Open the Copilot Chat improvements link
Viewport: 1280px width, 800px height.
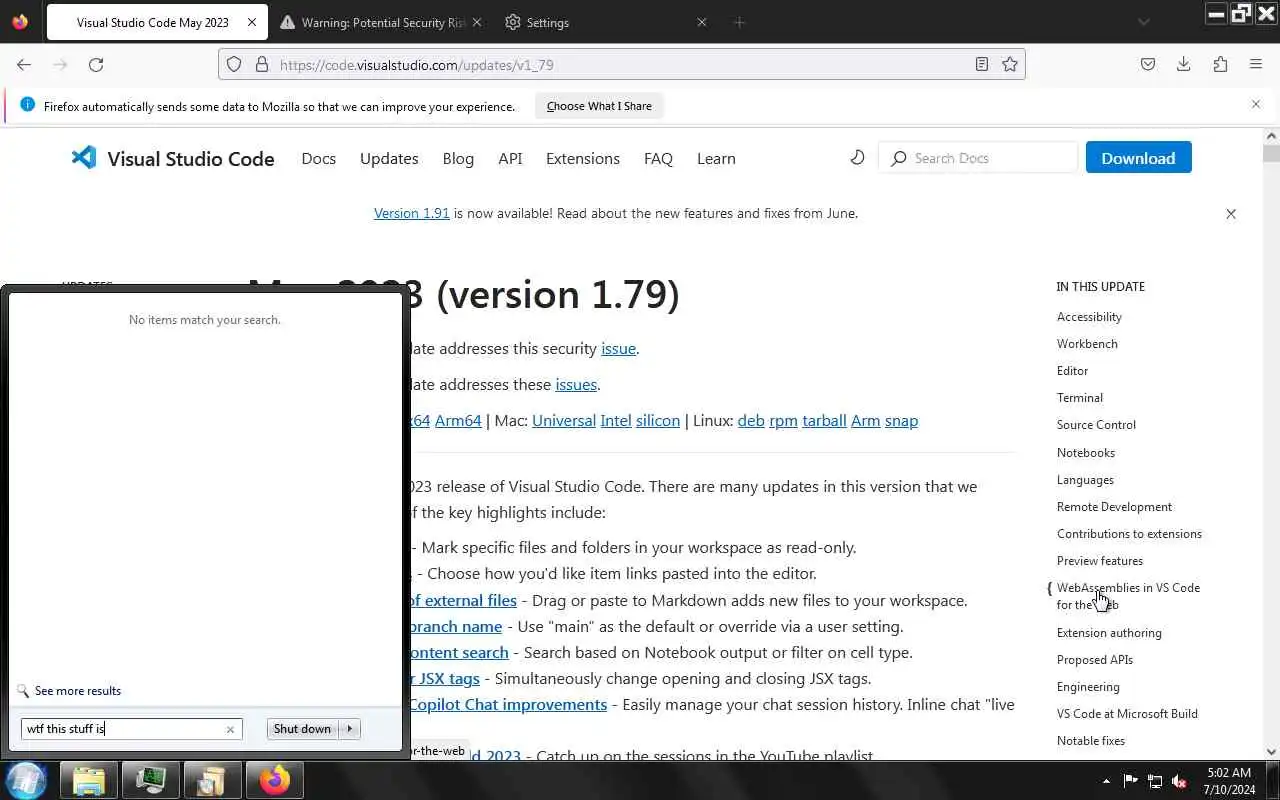508,705
